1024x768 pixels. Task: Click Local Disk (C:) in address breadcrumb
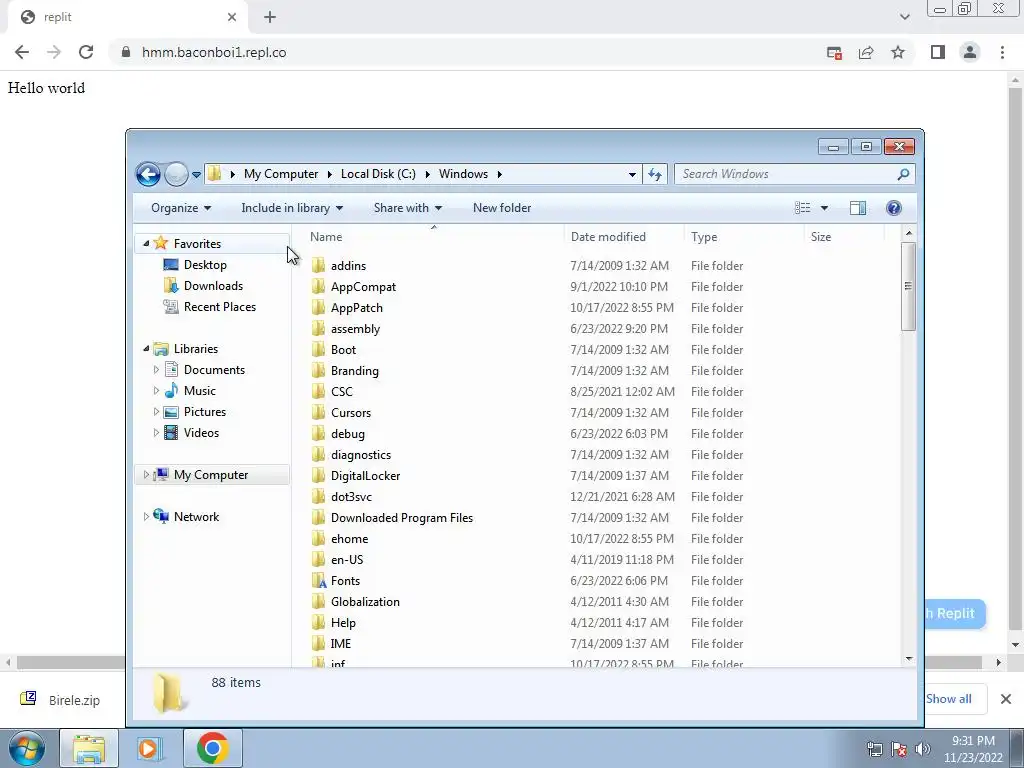(378, 174)
